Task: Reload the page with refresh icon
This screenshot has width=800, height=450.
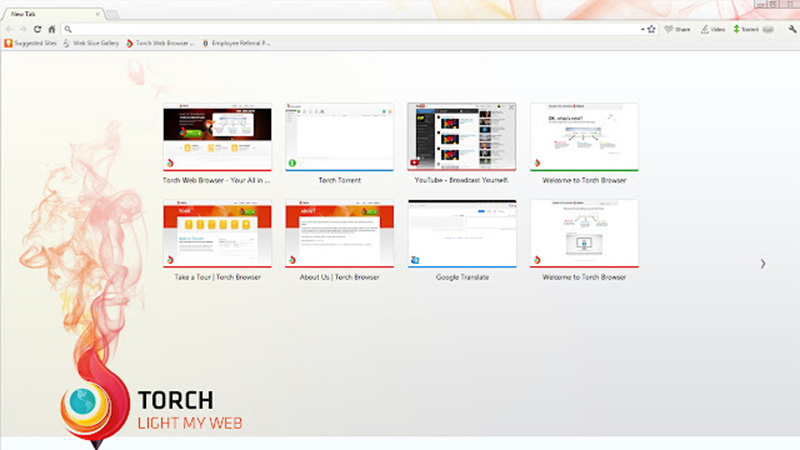Action: pos(37,29)
